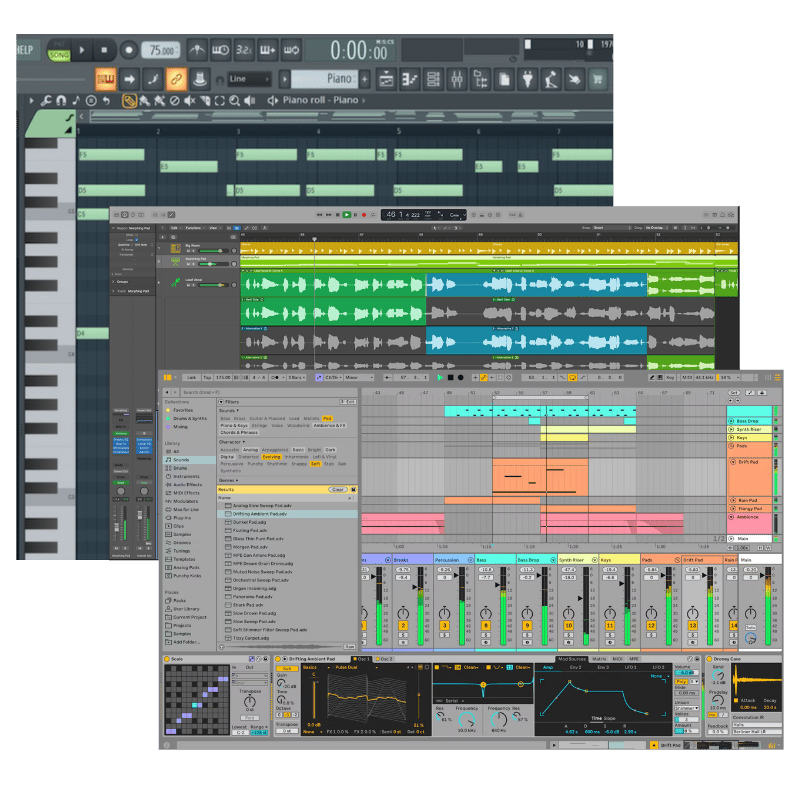Click the piano roll wrench tools icon
This screenshot has height=800, width=800.
point(46,101)
